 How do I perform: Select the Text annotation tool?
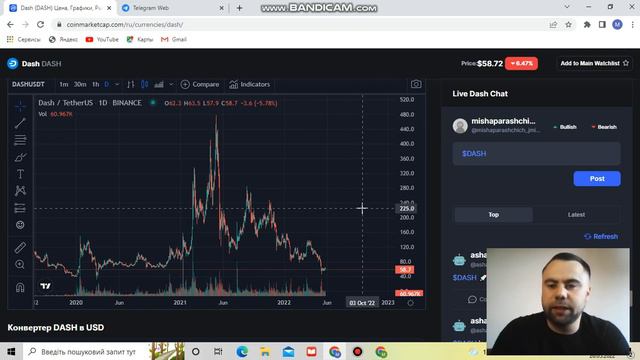click(x=20, y=174)
